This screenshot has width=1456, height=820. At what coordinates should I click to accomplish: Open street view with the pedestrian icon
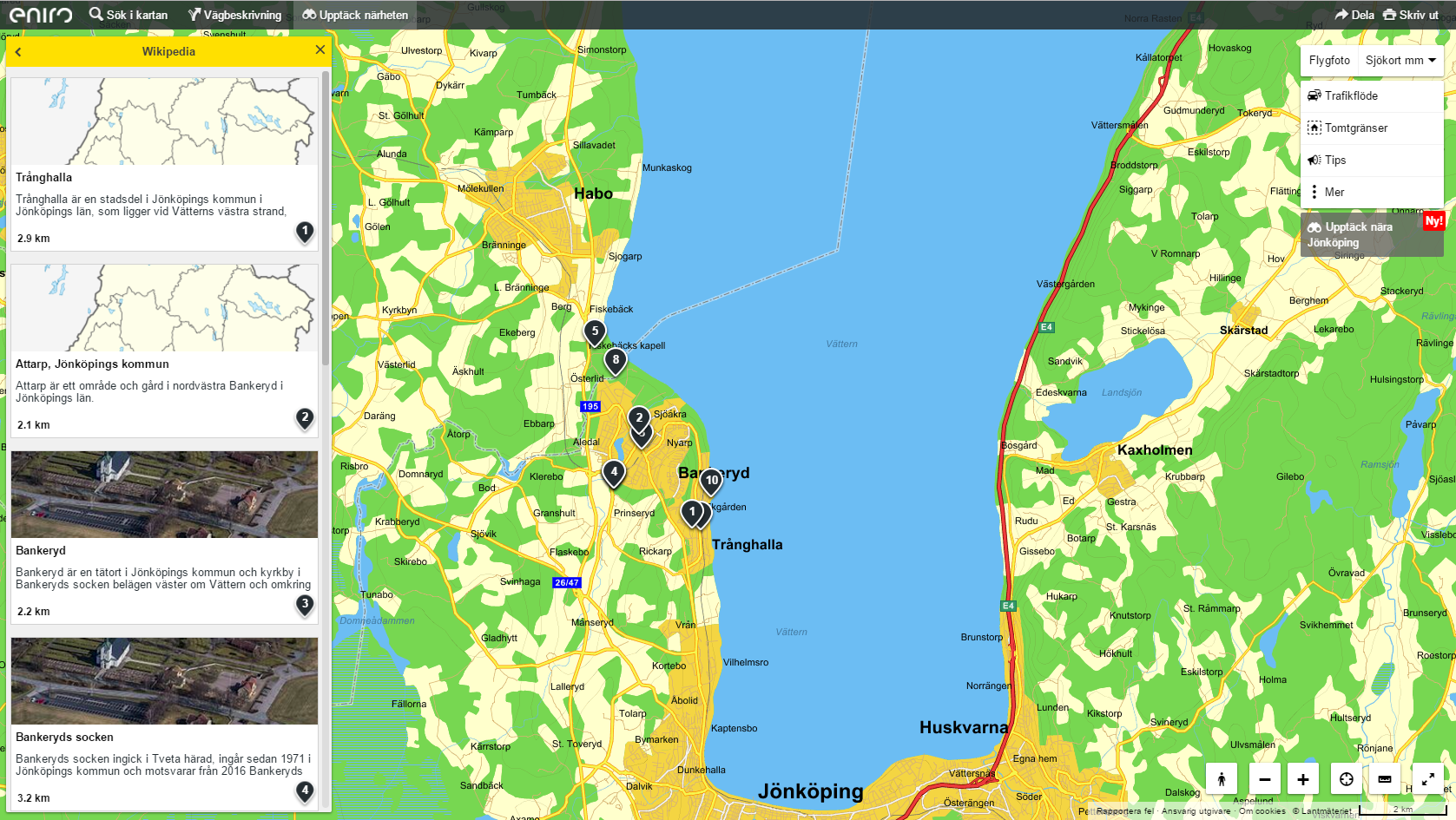(1221, 779)
